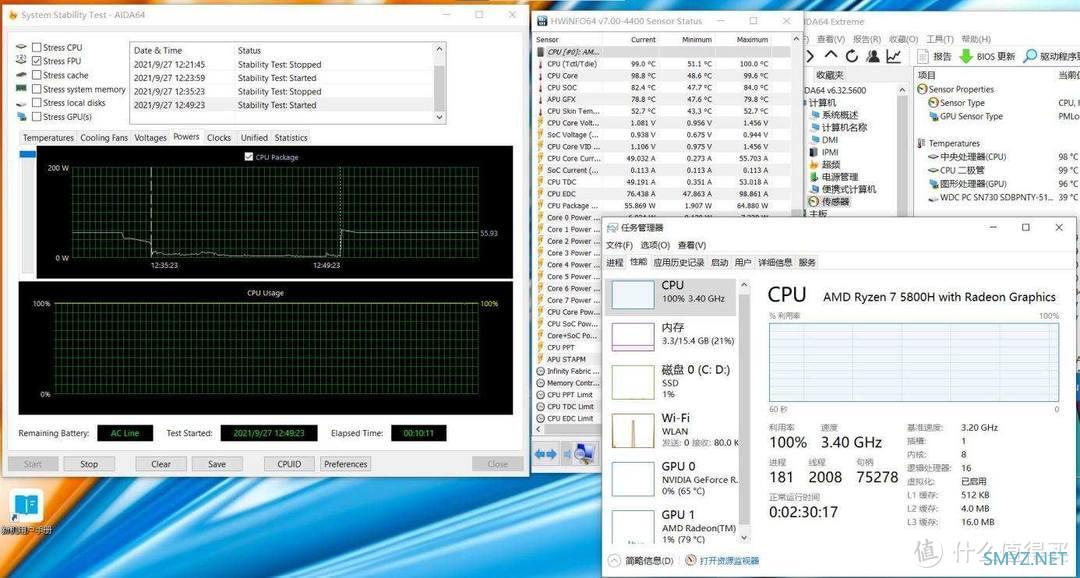Image resolution: width=1080 pixels, height=578 pixels.
Task: Open the desktop shortcut with the blue book icon
Action: (26, 513)
